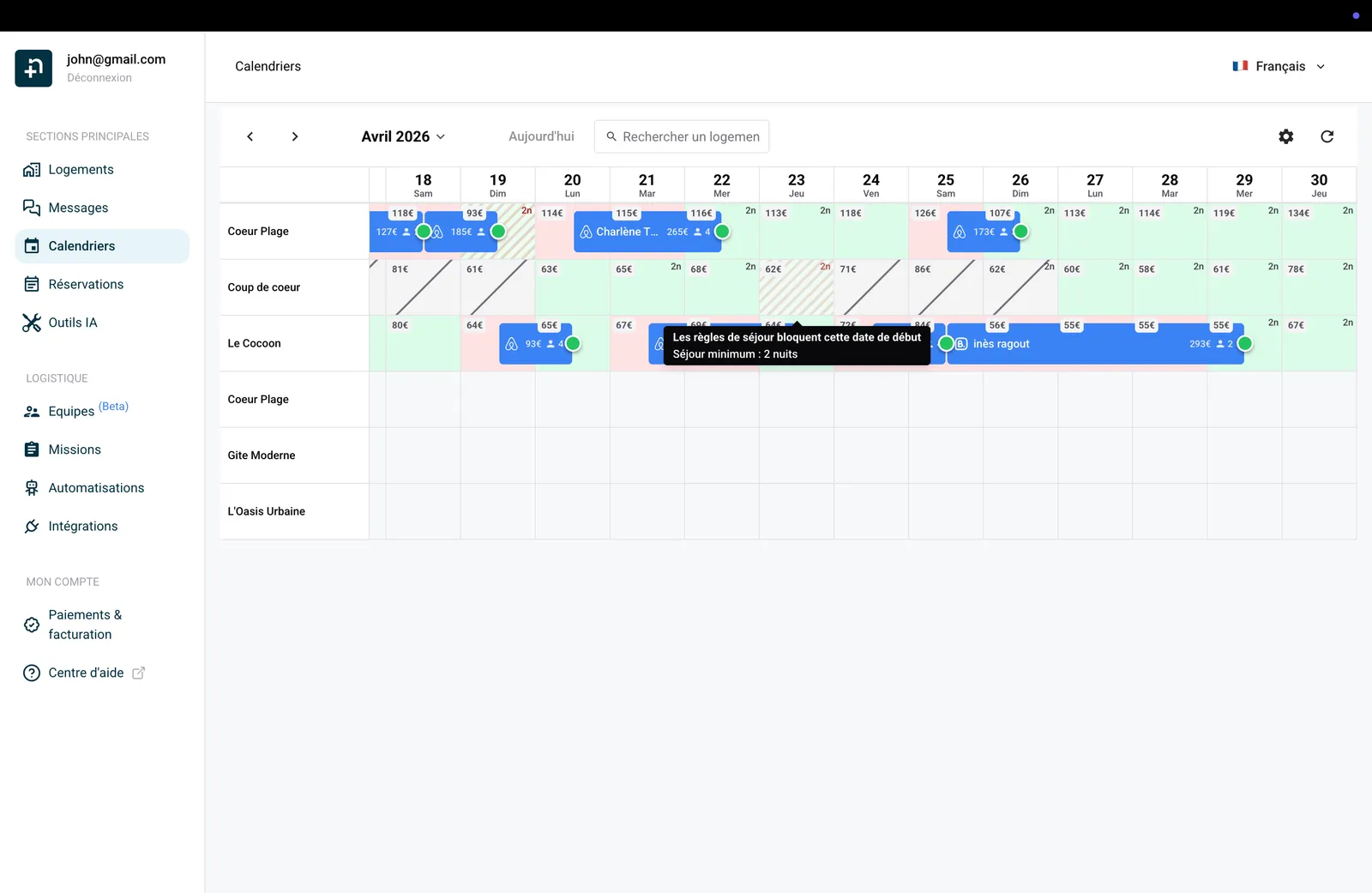Open 127€ booking on Coeur Plage
1372x893 pixels.
[x=395, y=232]
